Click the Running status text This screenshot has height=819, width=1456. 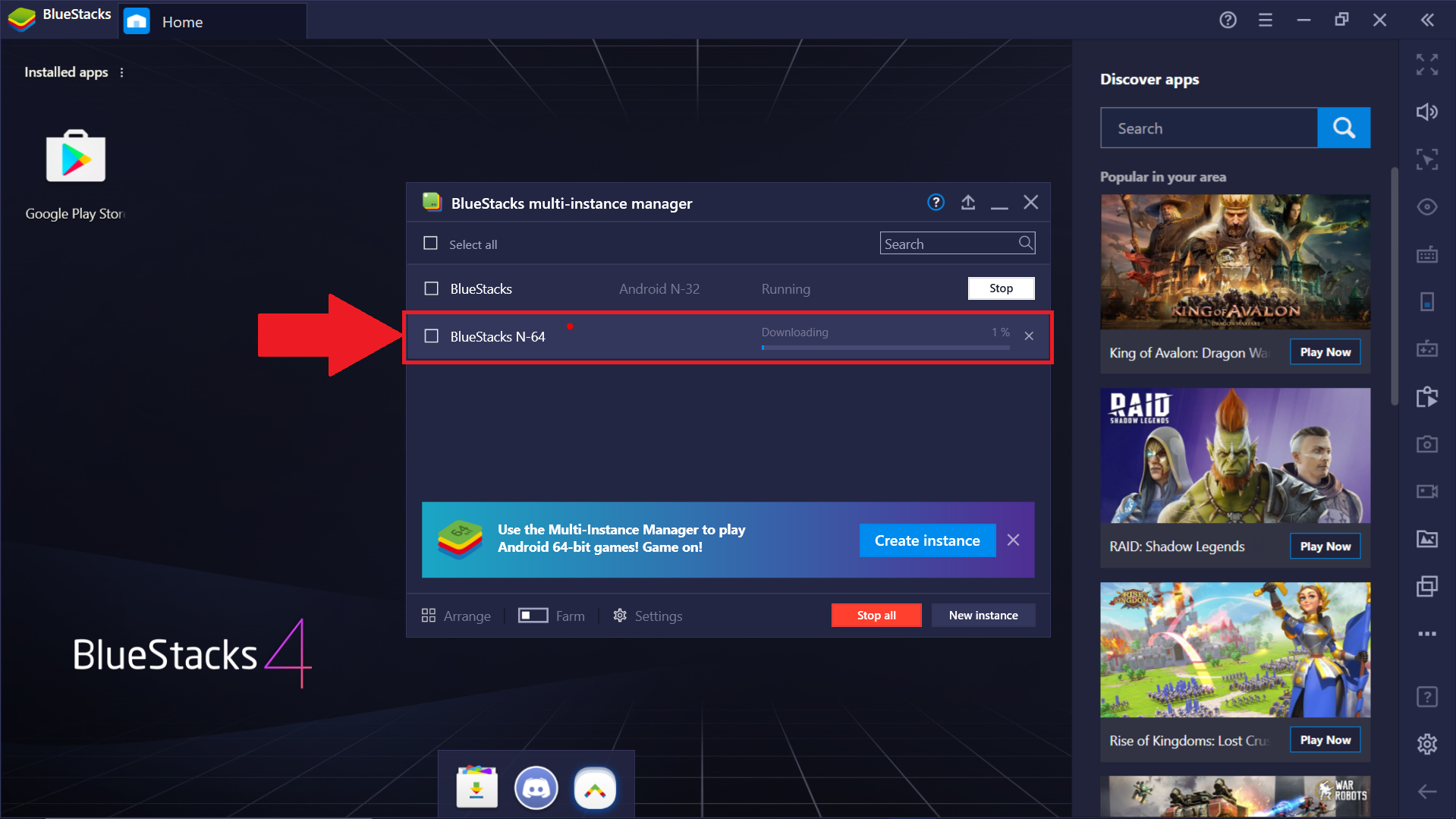coord(785,289)
